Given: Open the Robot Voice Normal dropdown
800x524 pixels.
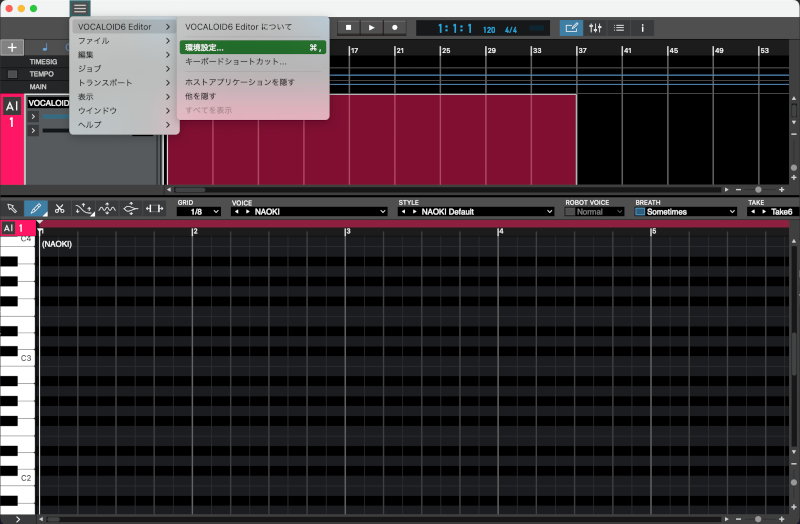Looking at the screenshot, I should point(600,212).
